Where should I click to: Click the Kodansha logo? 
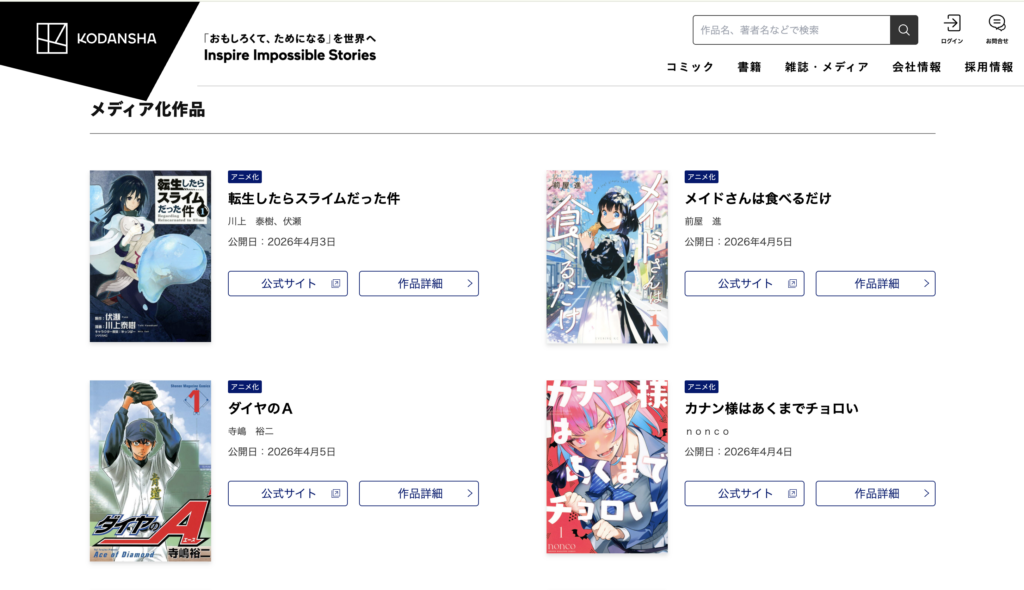point(97,38)
